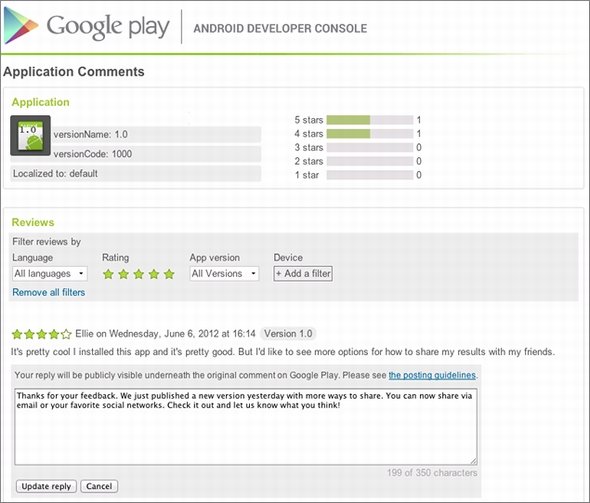Click the Application Comments heading
This screenshot has height=503, width=590.
(x=74, y=71)
